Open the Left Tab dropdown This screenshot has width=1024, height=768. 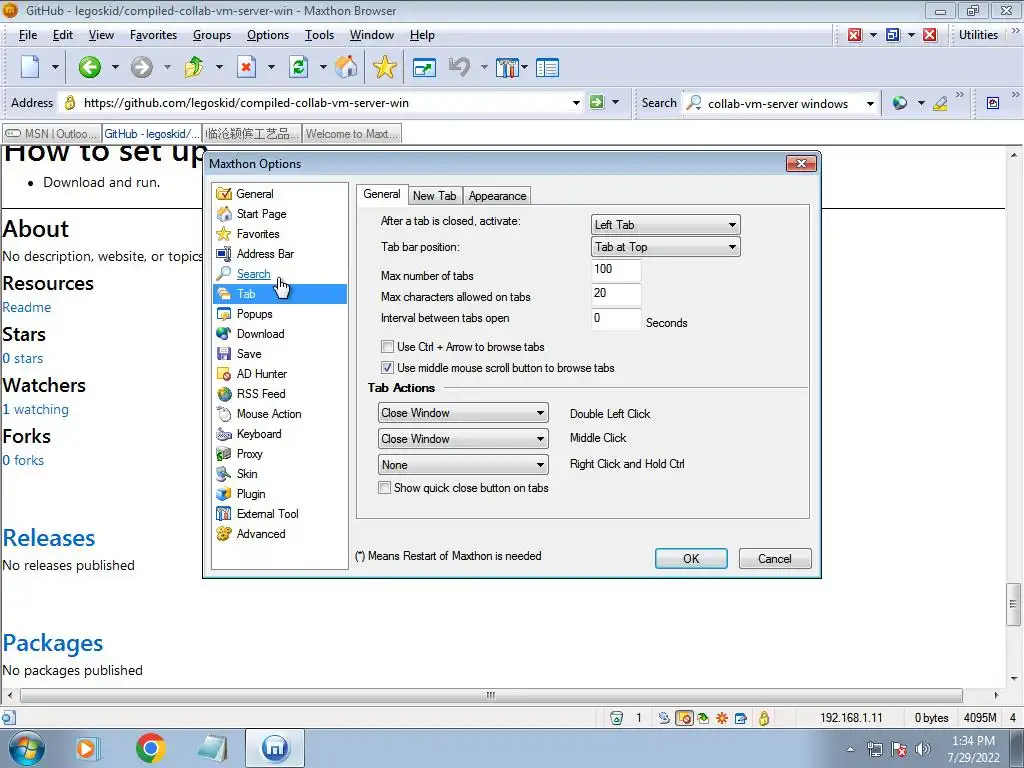[665, 225]
